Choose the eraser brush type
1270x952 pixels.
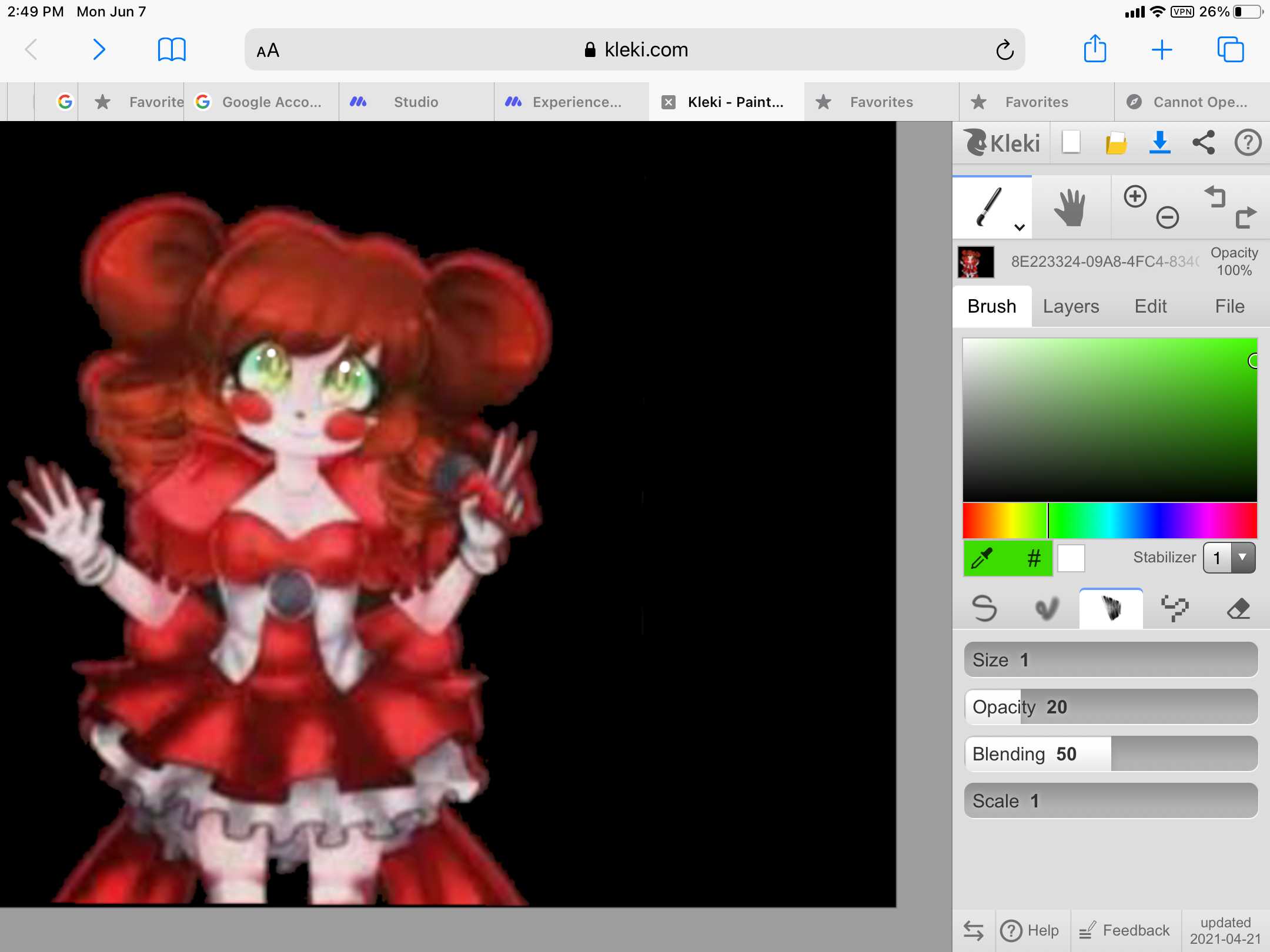pos(1238,609)
